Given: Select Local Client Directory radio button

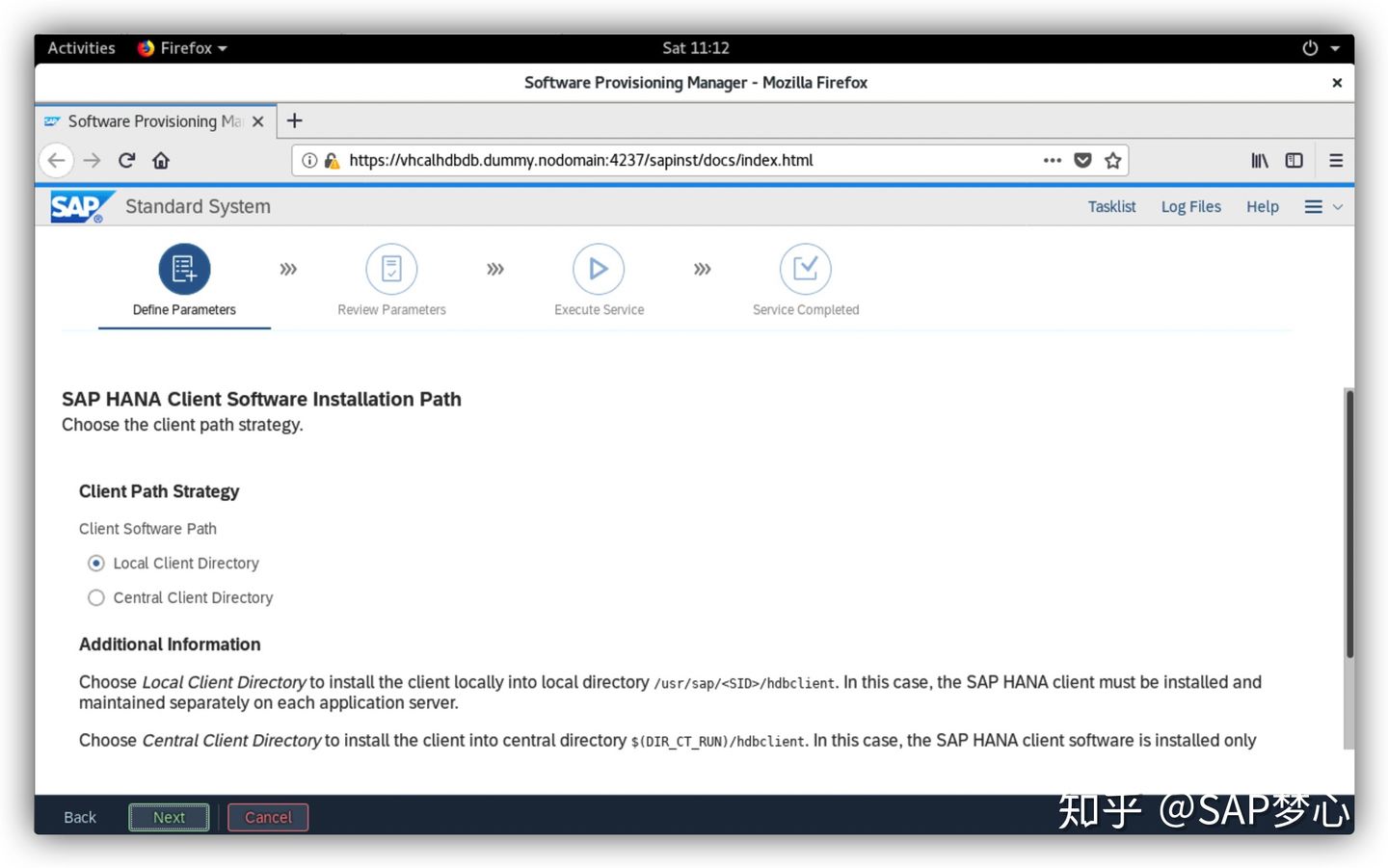Looking at the screenshot, I should tap(96, 563).
